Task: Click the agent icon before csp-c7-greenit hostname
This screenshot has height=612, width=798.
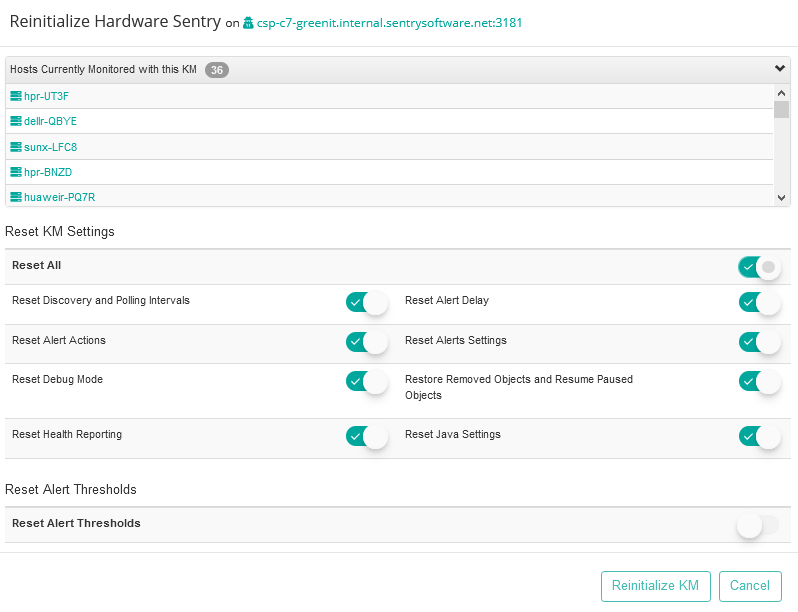Action: click(249, 23)
